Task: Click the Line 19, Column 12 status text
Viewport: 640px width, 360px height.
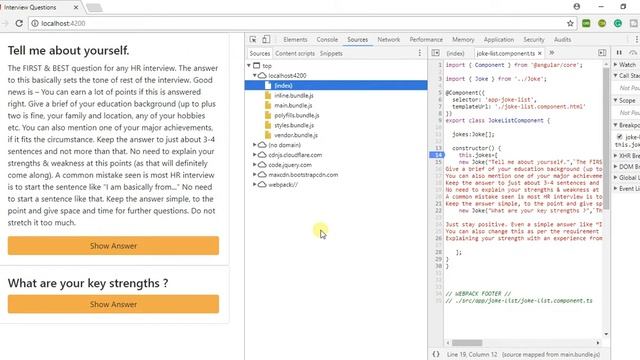Action: [472, 354]
